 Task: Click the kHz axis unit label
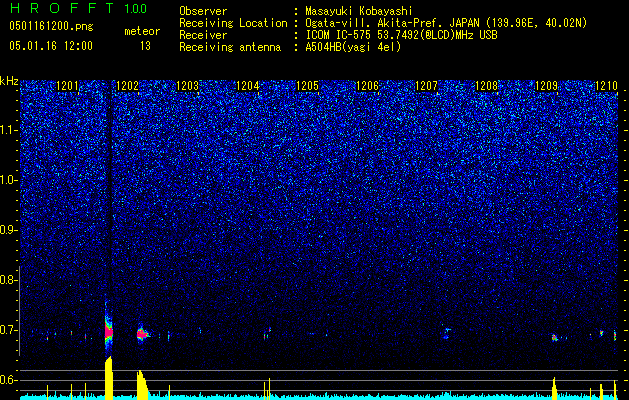(x=9, y=81)
